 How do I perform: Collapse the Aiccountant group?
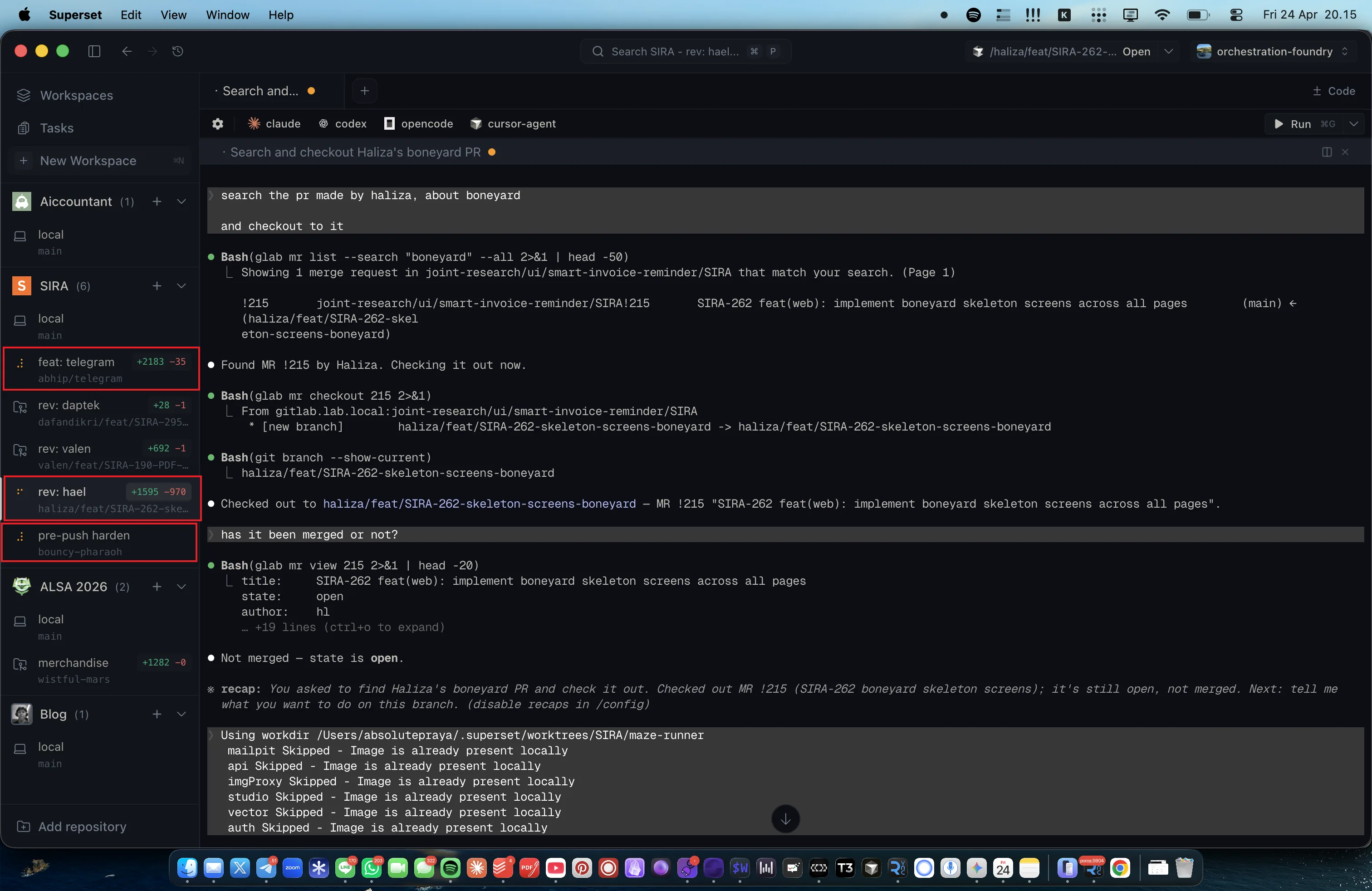(181, 202)
